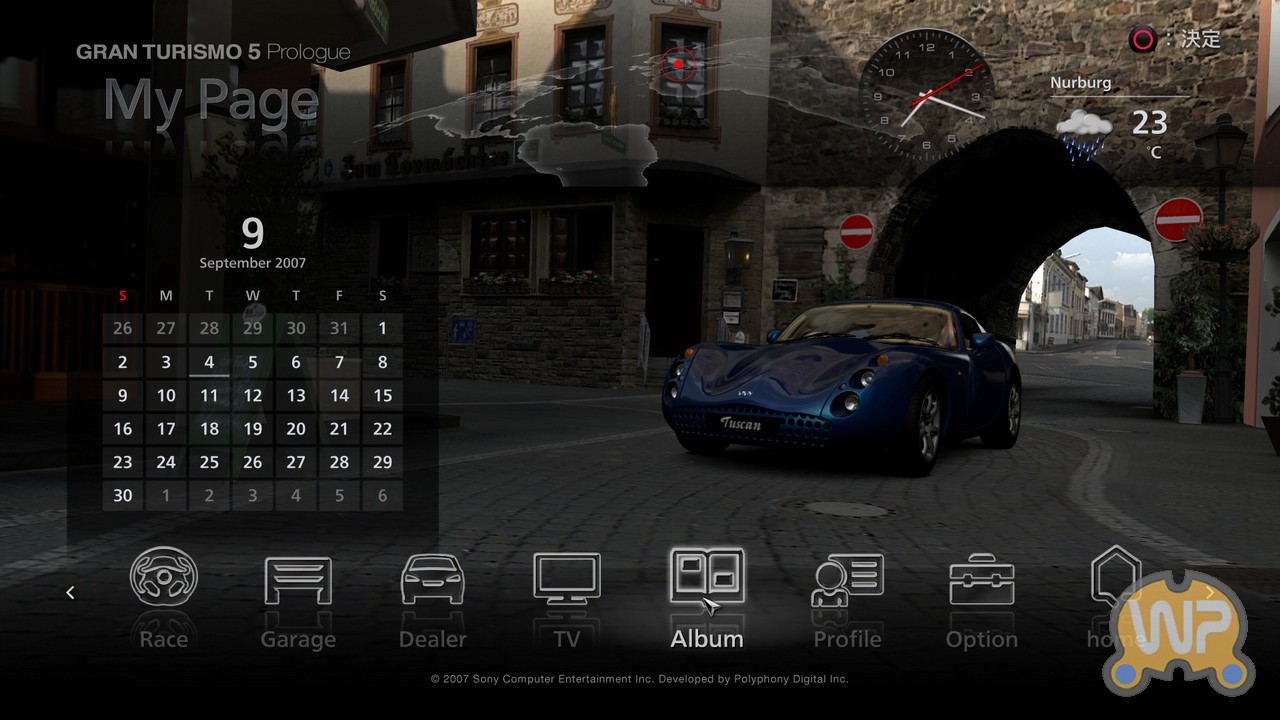Click the Nurburg location label
The height and width of the screenshot is (720, 1280).
(1080, 83)
